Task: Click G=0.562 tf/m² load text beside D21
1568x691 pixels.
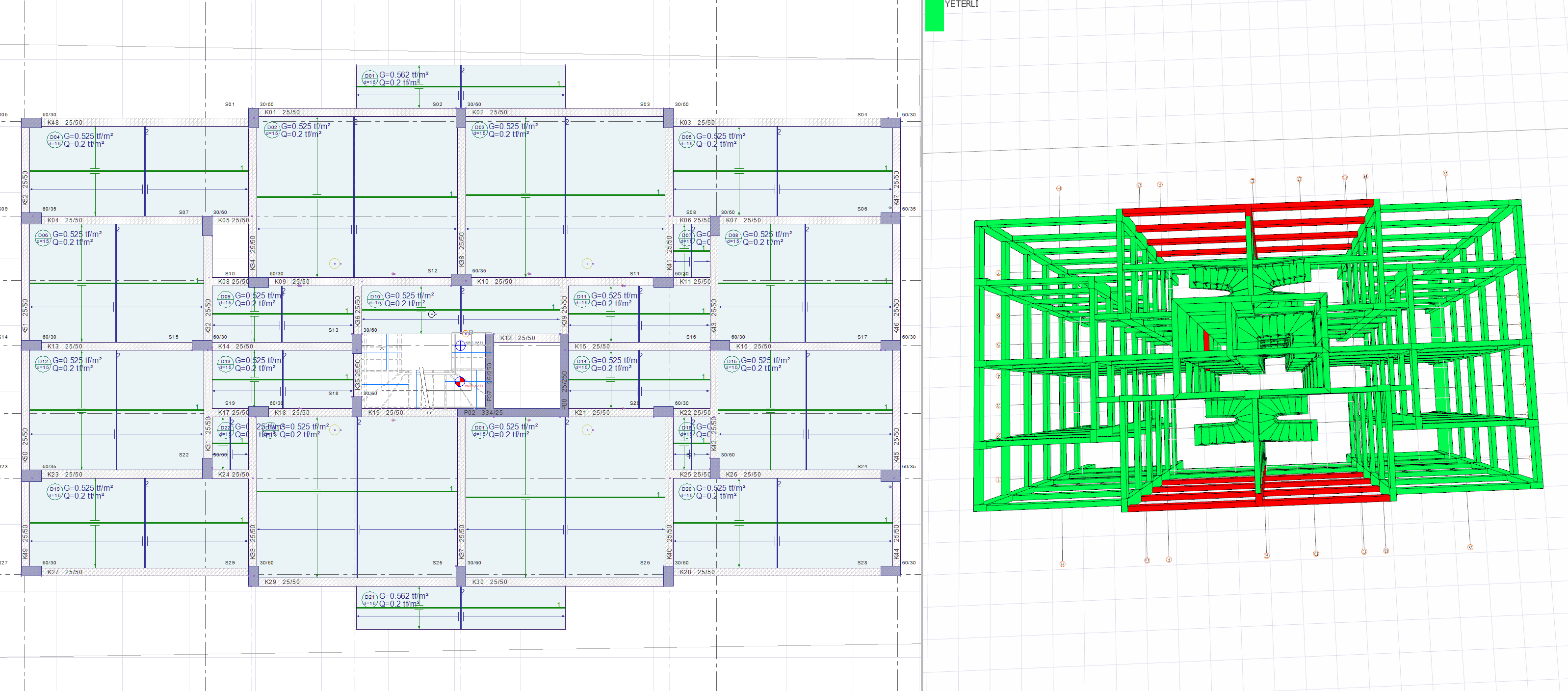Action: pyautogui.click(x=404, y=596)
